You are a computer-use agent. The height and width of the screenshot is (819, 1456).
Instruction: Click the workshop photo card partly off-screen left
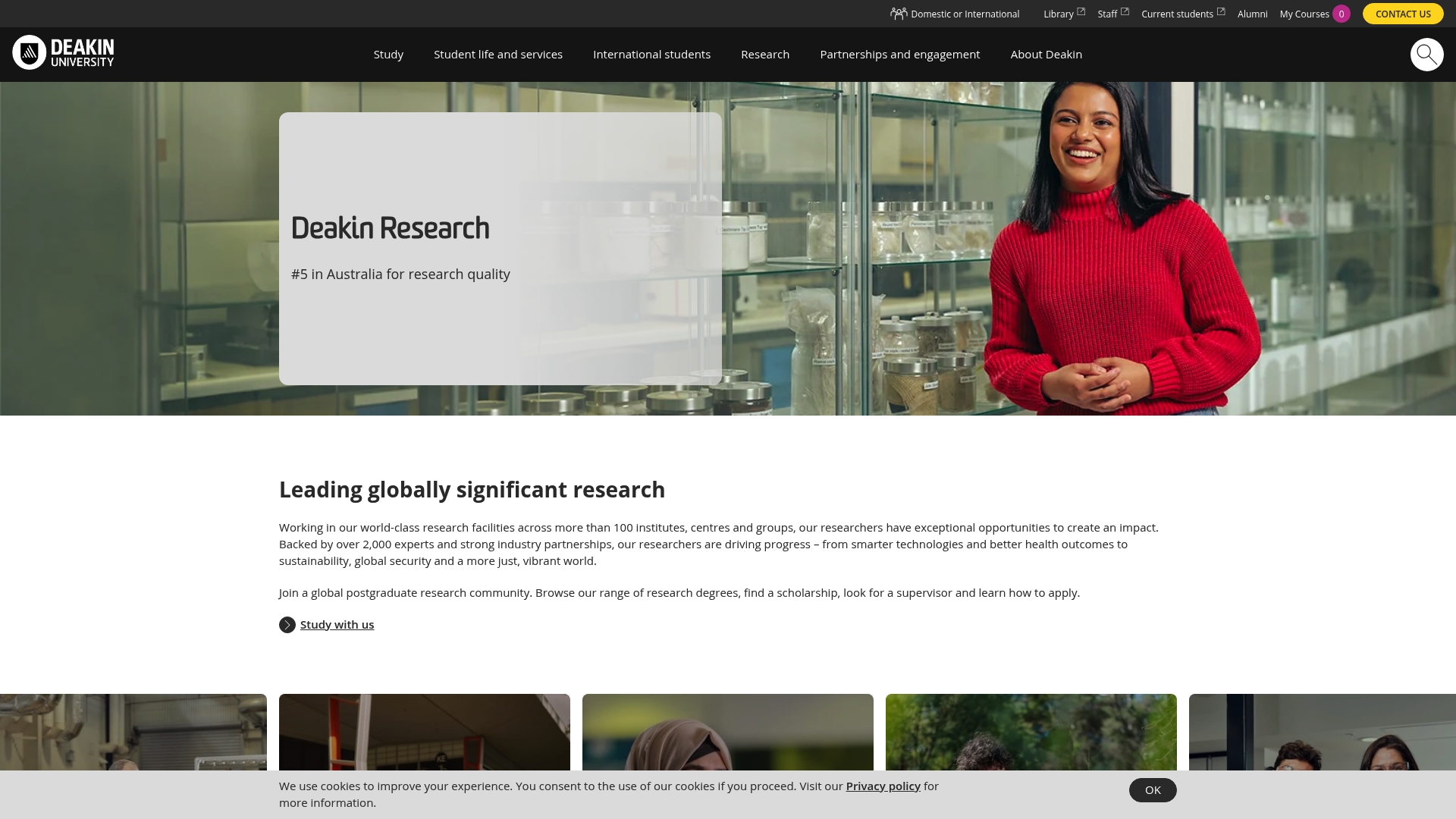(x=133, y=733)
